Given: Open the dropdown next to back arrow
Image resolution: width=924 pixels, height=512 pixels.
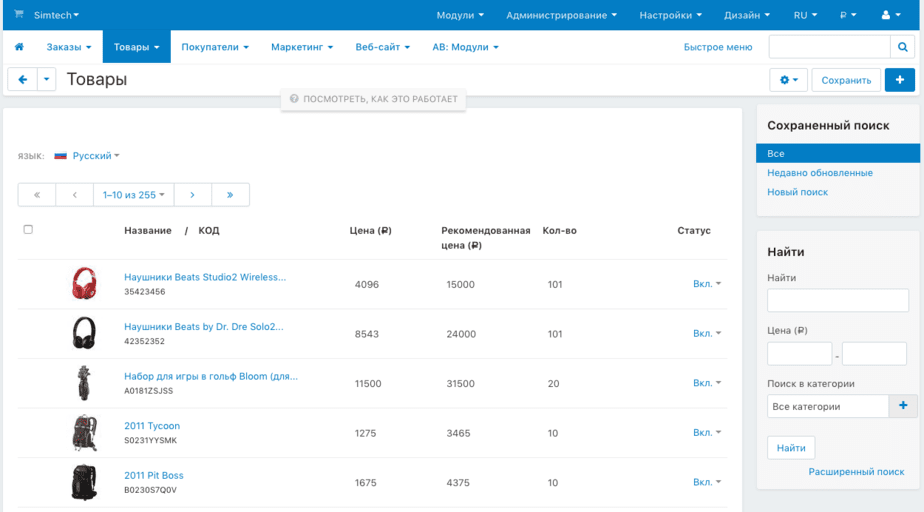Looking at the screenshot, I should 47,79.
